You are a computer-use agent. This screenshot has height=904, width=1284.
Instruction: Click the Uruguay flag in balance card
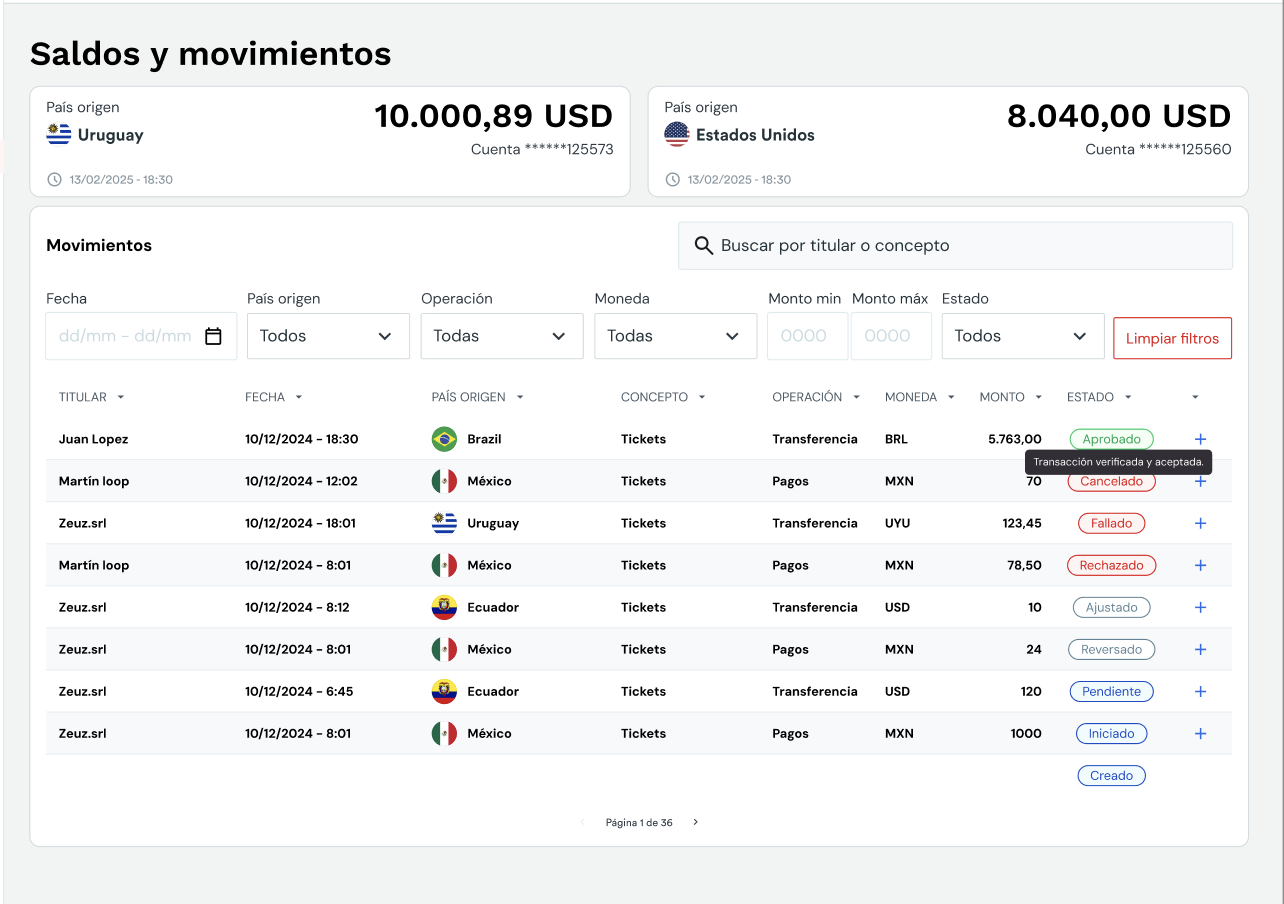(59, 134)
